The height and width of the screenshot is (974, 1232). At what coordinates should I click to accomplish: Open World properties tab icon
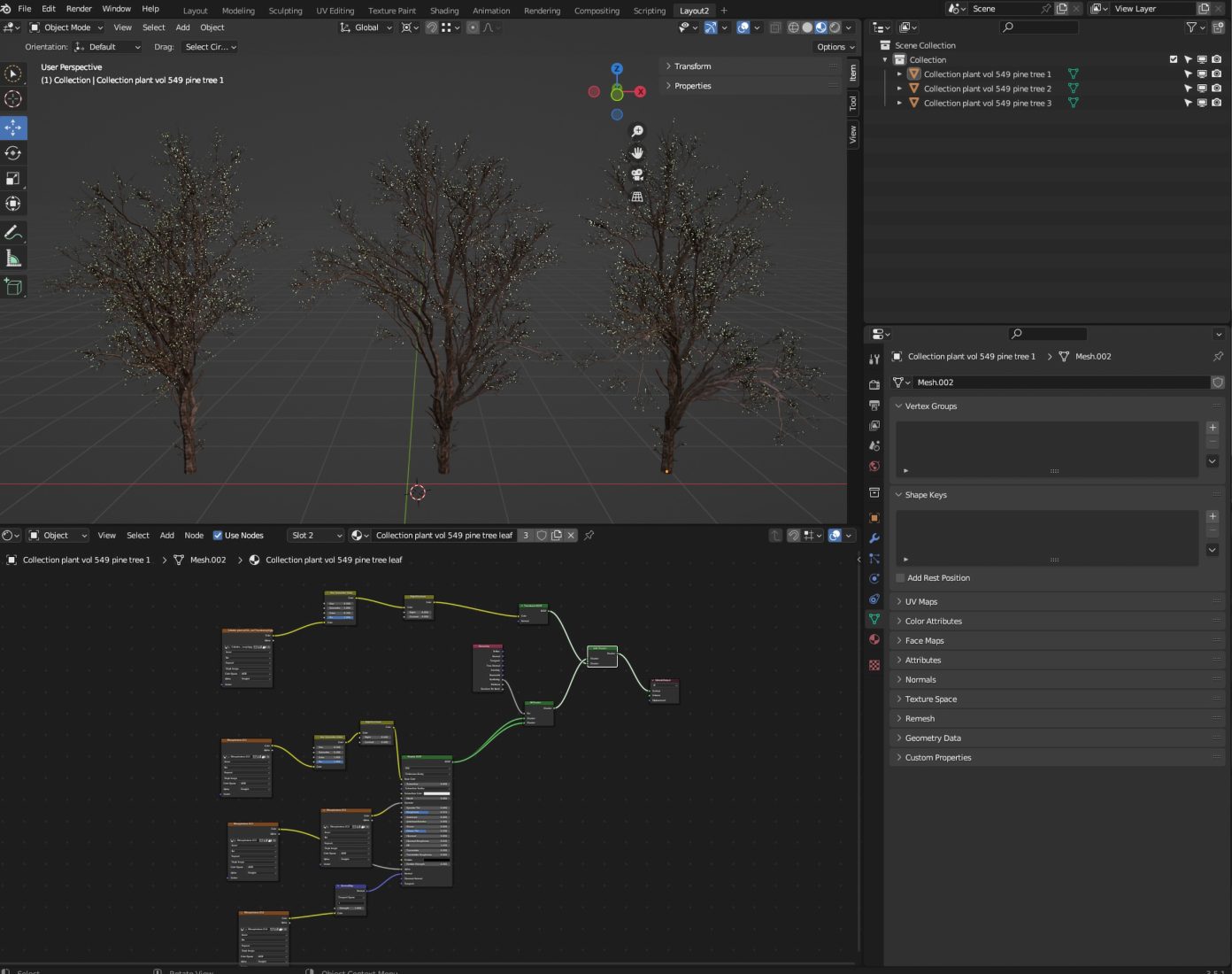click(874, 467)
